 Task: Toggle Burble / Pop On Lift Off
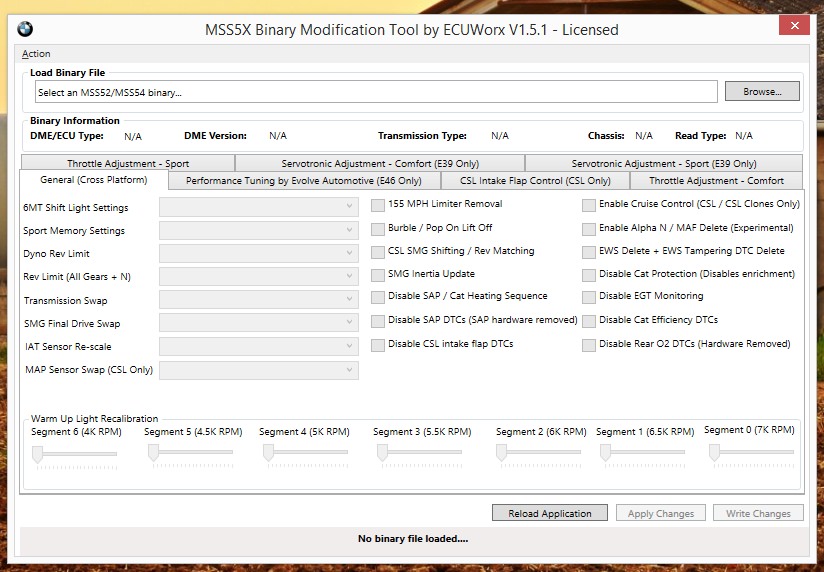pos(377,229)
